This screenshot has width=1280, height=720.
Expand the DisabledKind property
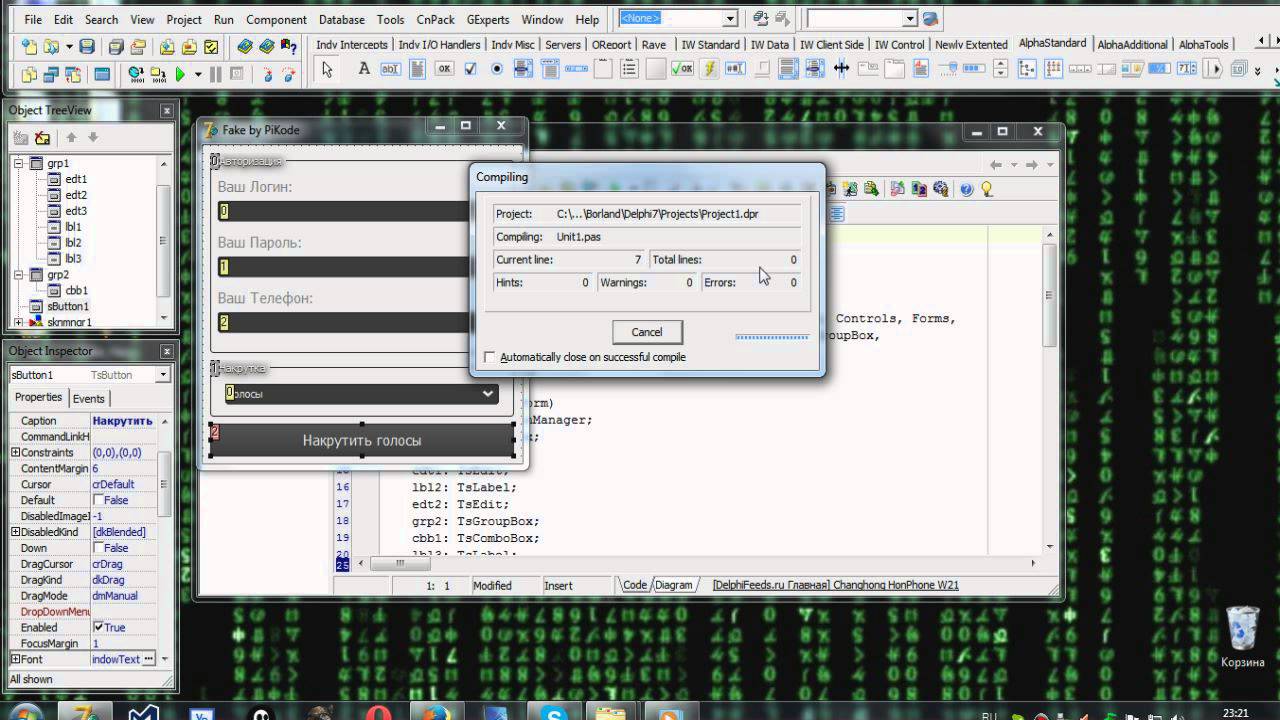15,532
